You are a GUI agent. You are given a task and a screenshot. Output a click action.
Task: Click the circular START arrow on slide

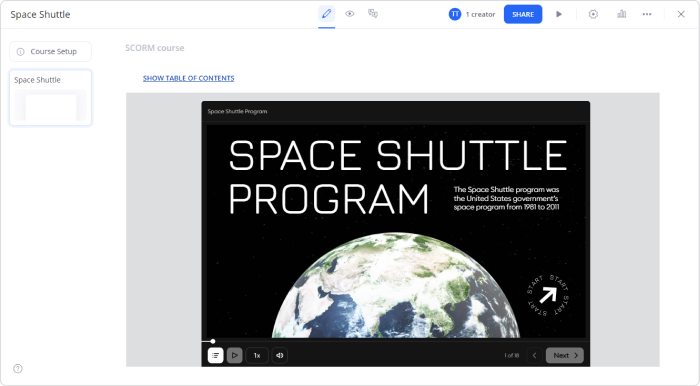pos(547,295)
